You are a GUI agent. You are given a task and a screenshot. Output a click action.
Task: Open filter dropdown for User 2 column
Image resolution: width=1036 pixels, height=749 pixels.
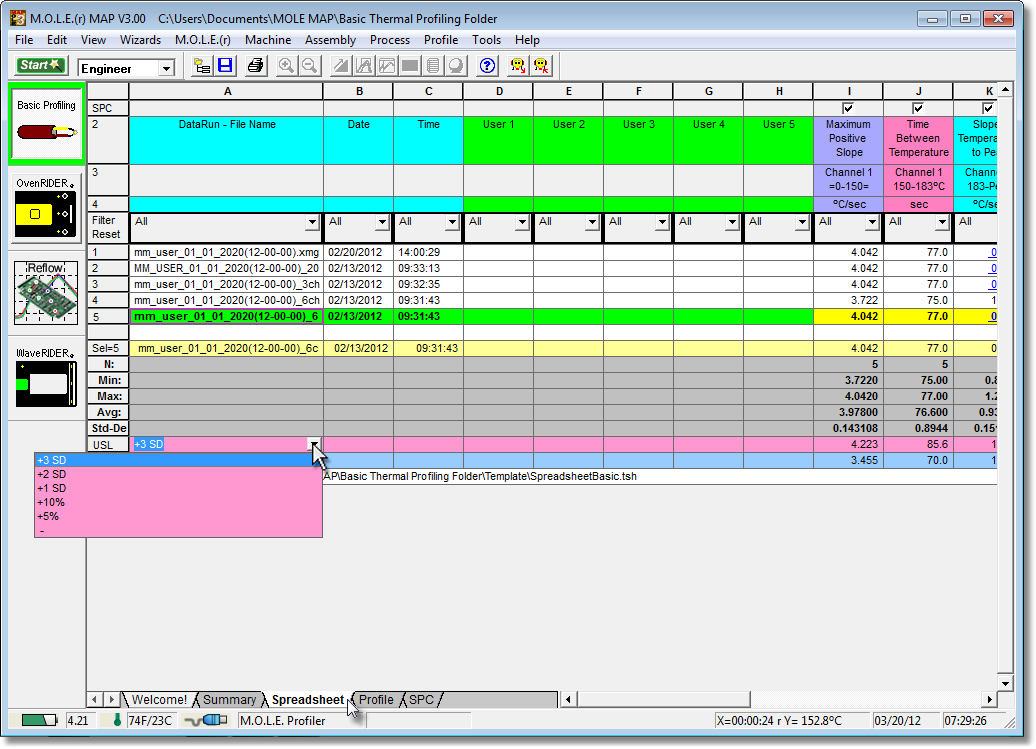coord(593,222)
